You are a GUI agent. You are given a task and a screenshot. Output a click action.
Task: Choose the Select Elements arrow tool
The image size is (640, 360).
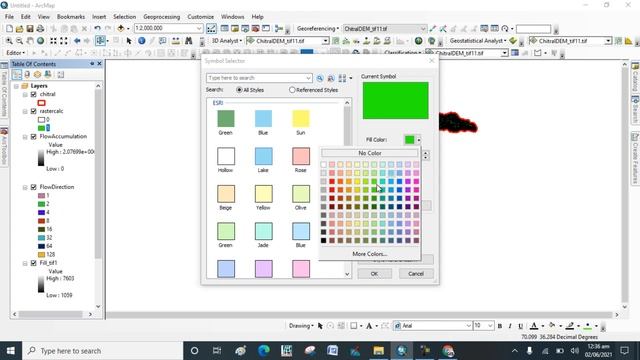coord(129,41)
